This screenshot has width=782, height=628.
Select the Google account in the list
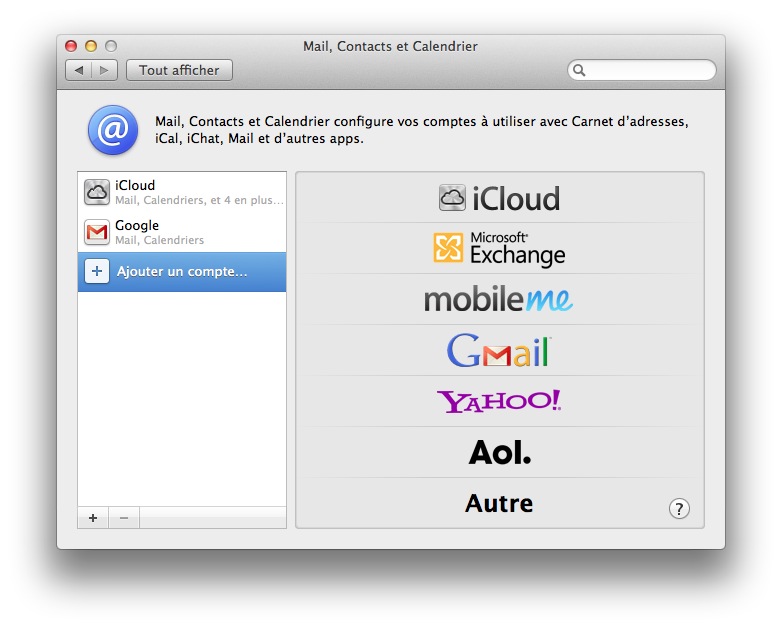point(182,232)
